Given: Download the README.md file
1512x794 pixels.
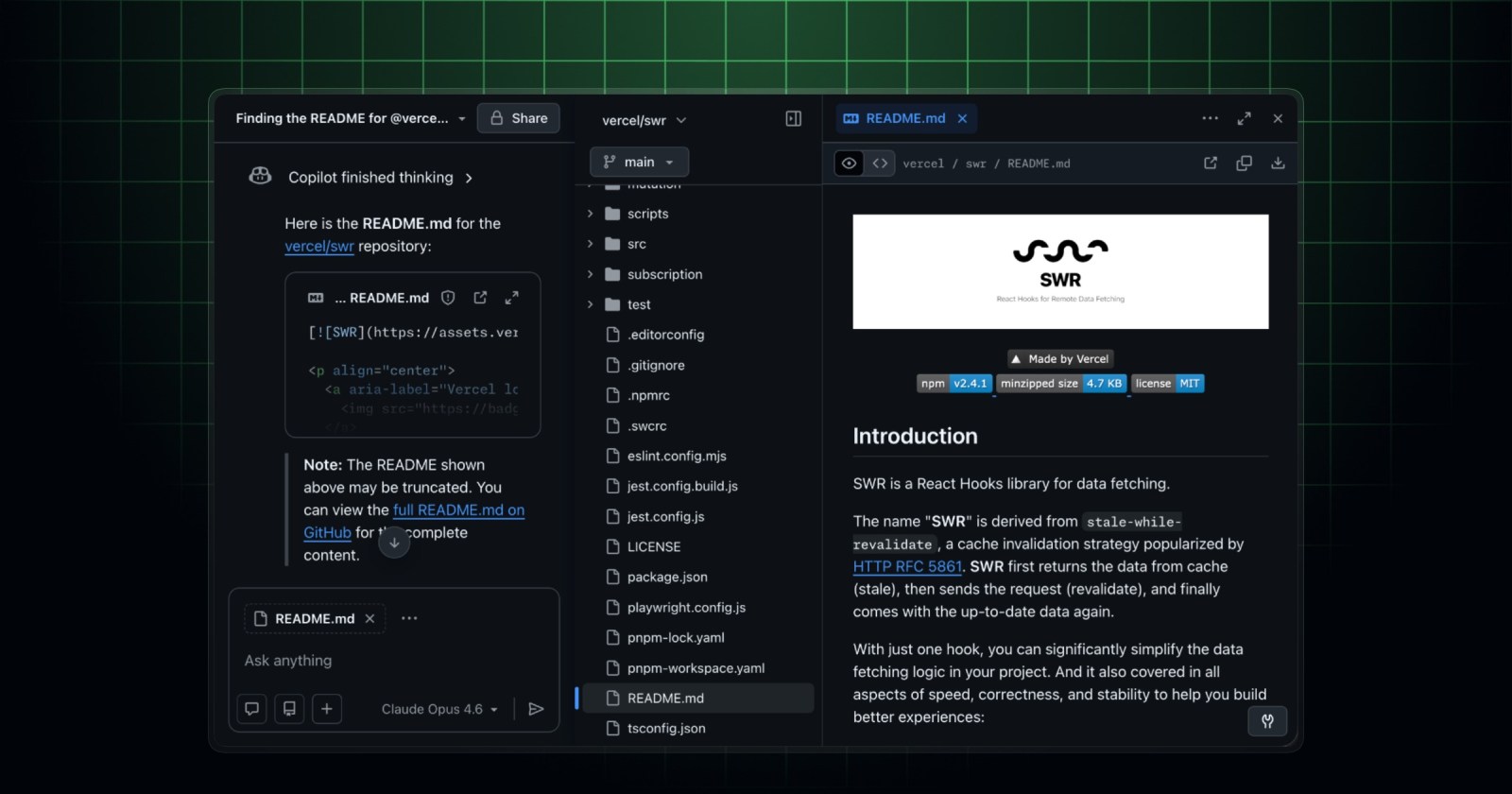Looking at the screenshot, I should 1278,163.
